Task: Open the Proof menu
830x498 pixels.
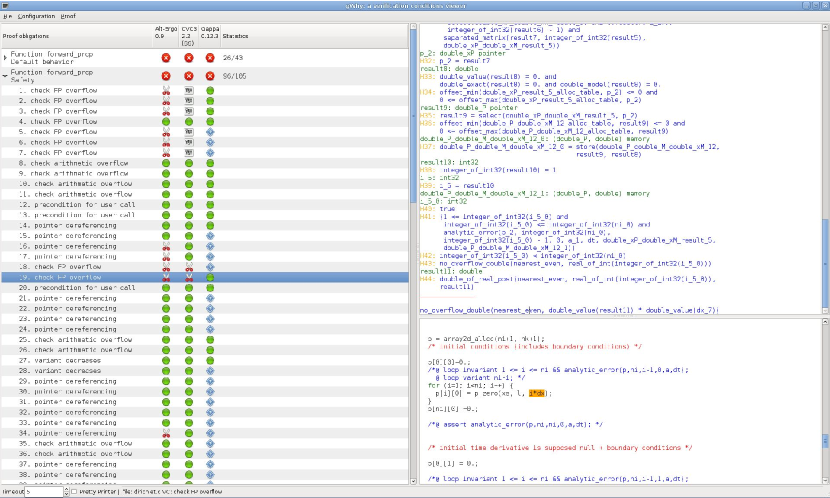Action: pyautogui.click(x=68, y=17)
